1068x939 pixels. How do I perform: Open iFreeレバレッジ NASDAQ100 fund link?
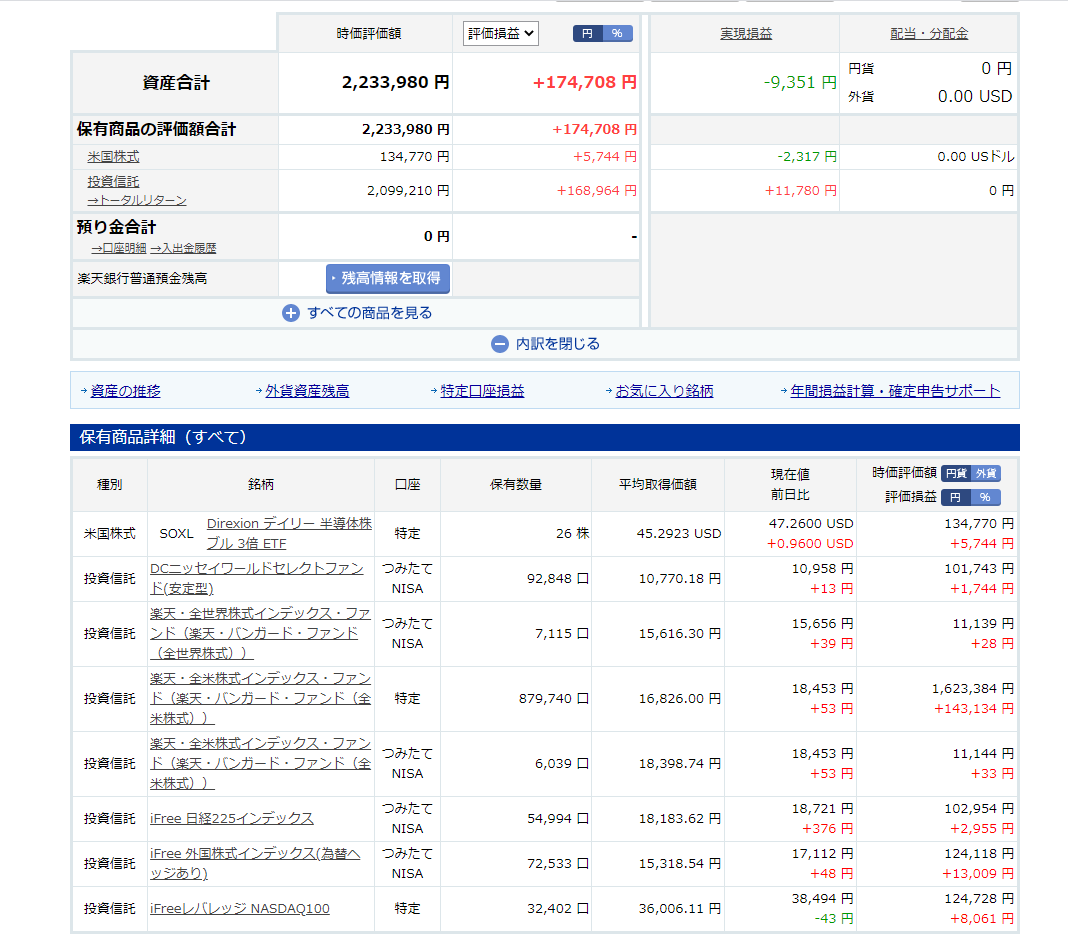(239, 908)
